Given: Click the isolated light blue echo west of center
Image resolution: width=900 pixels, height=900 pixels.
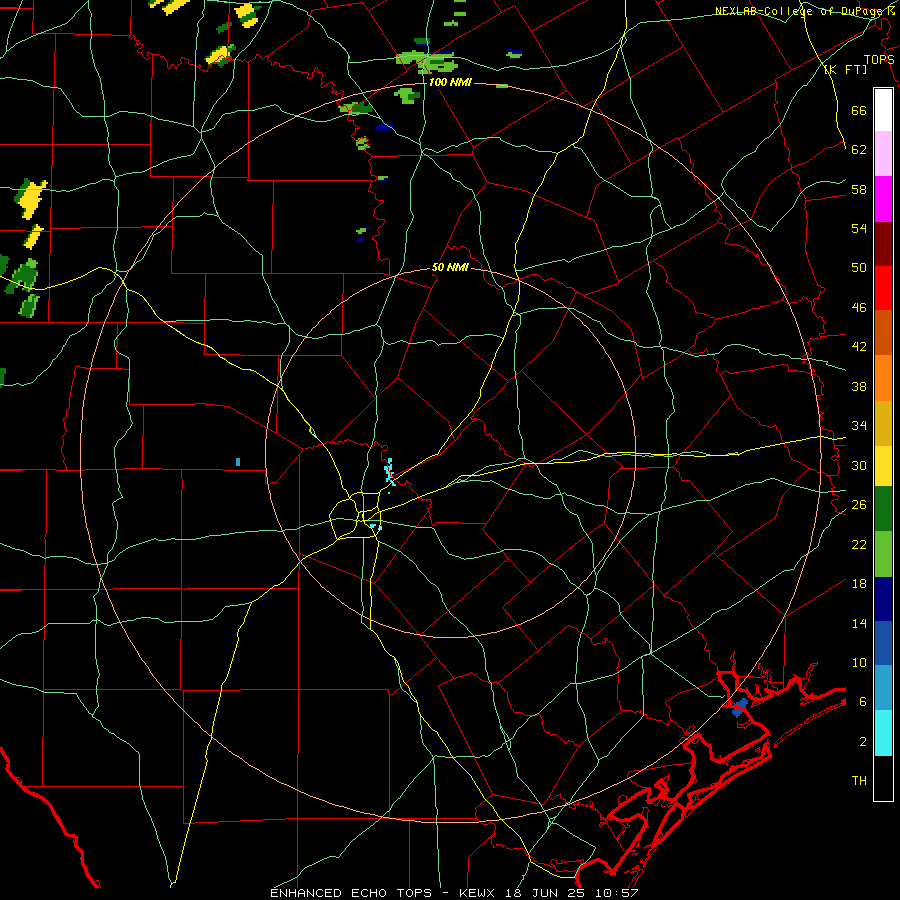Looking at the screenshot, I should point(238,462).
